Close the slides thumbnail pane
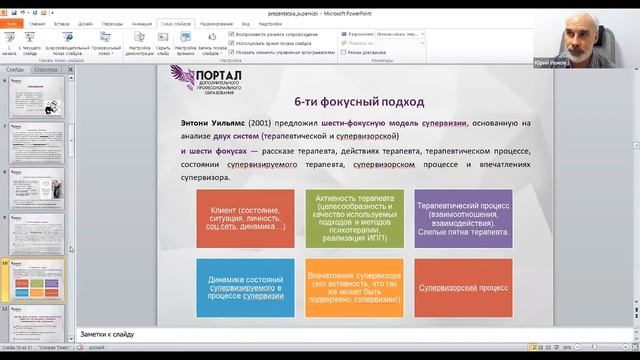 click(70, 69)
